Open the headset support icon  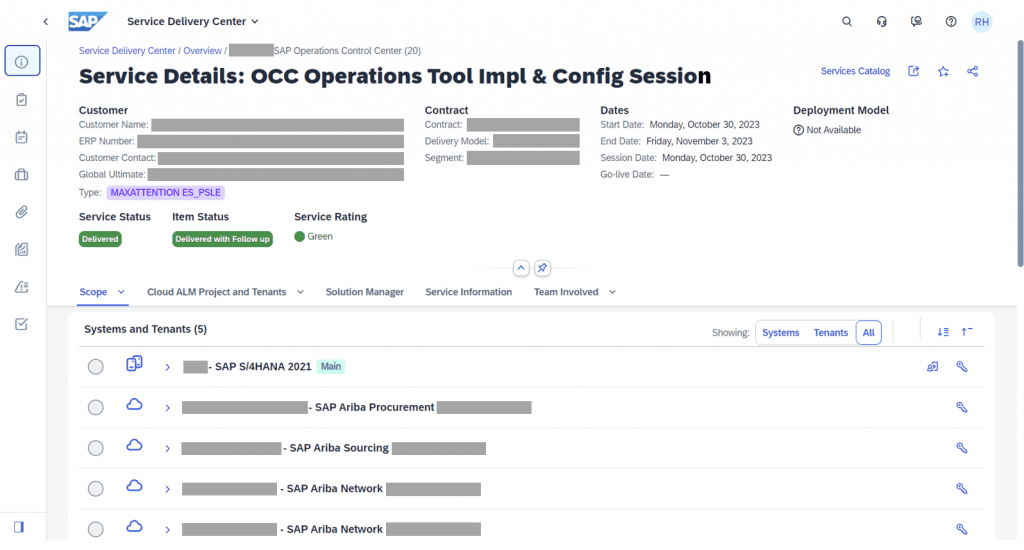click(x=881, y=21)
